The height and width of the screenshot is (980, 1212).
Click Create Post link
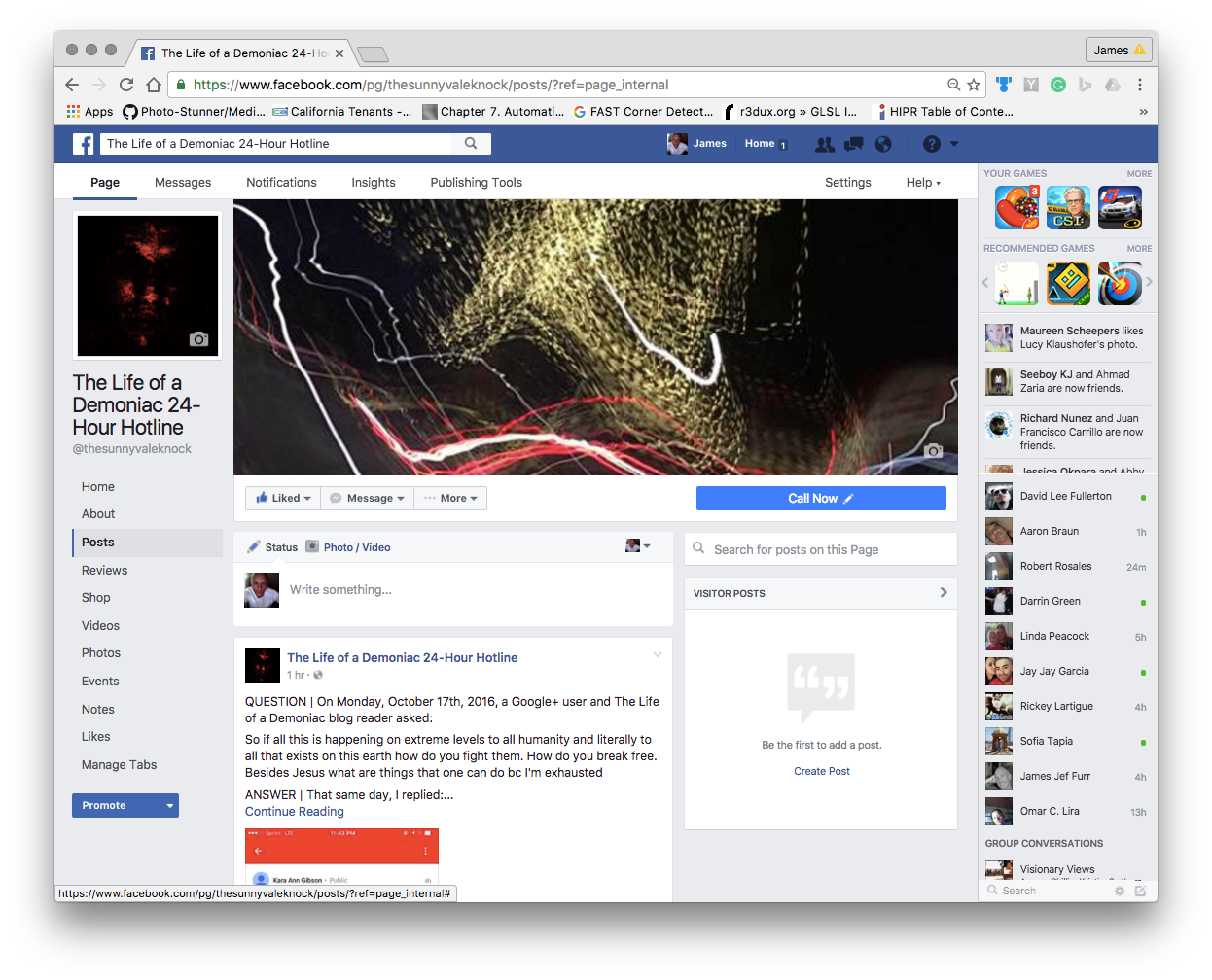822,771
